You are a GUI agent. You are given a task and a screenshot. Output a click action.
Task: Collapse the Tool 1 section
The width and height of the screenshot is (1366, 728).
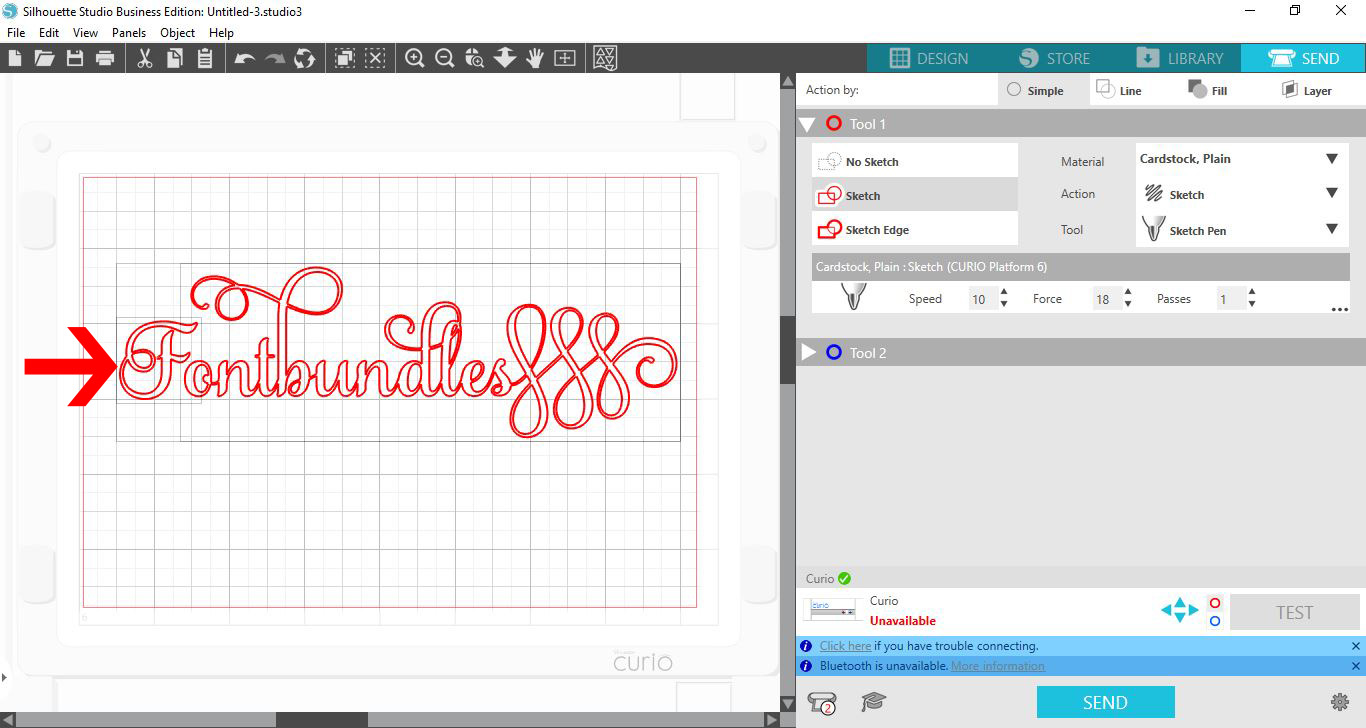tap(808, 125)
